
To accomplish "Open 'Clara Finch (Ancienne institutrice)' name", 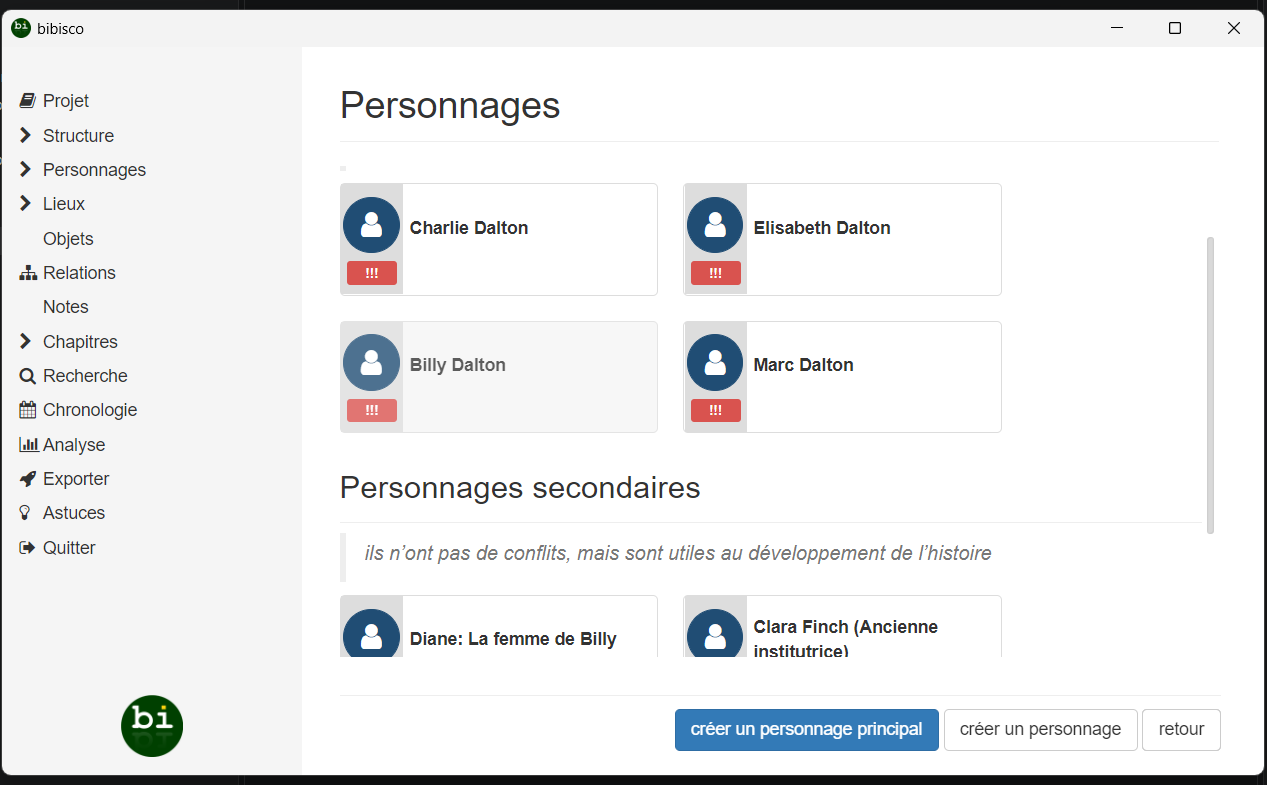I will [846, 638].
